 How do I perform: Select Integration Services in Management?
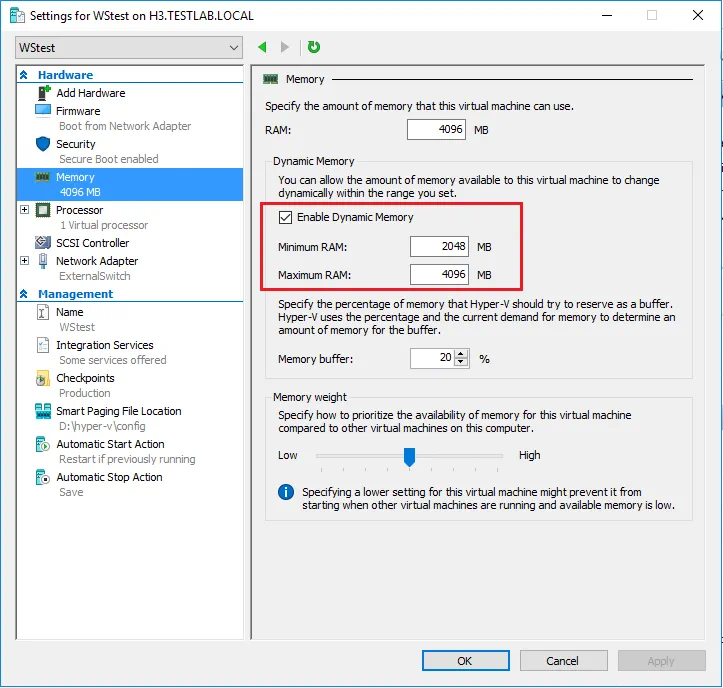point(104,345)
